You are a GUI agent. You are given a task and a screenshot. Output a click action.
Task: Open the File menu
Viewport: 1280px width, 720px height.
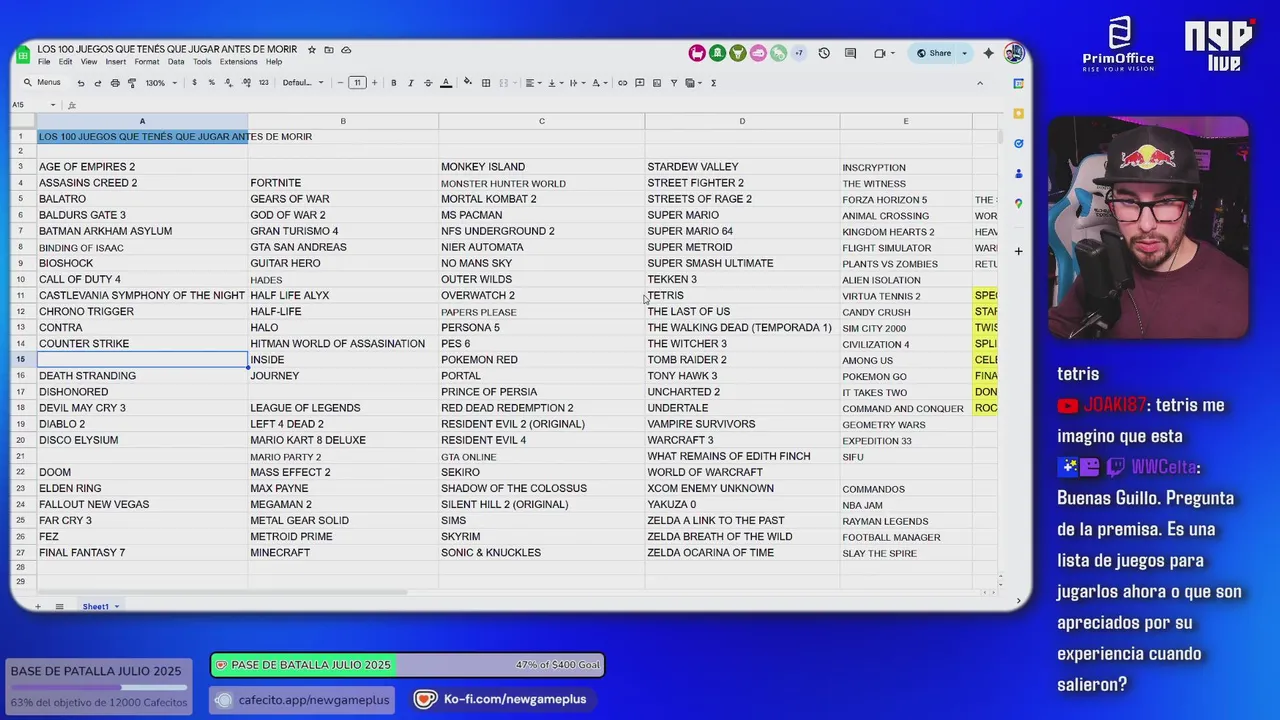point(44,62)
